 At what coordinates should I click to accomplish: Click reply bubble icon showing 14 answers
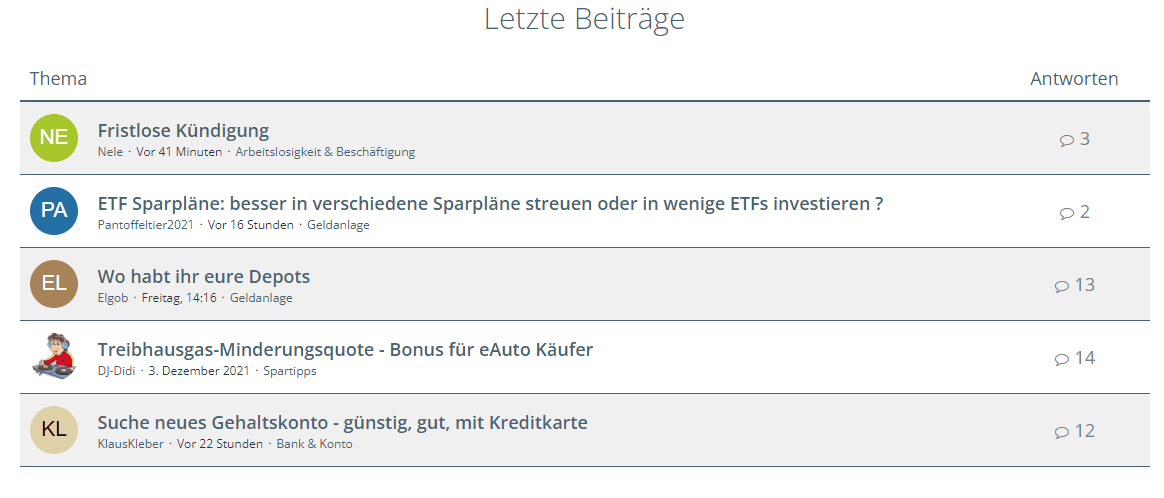tap(1061, 359)
